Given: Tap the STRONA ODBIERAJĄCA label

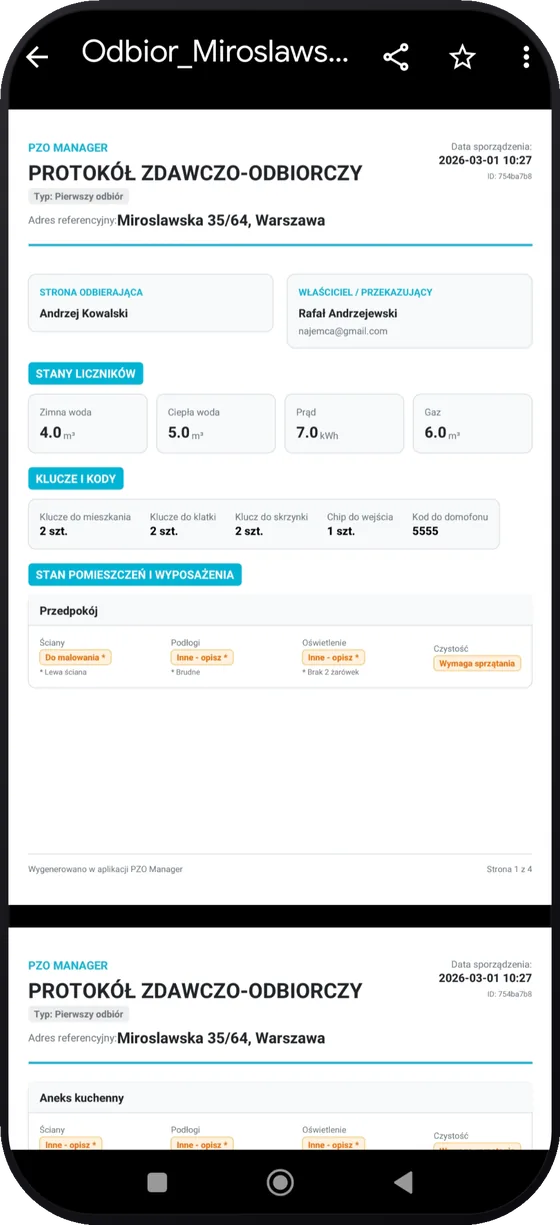Looking at the screenshot, I should click(x=91, y=292).
